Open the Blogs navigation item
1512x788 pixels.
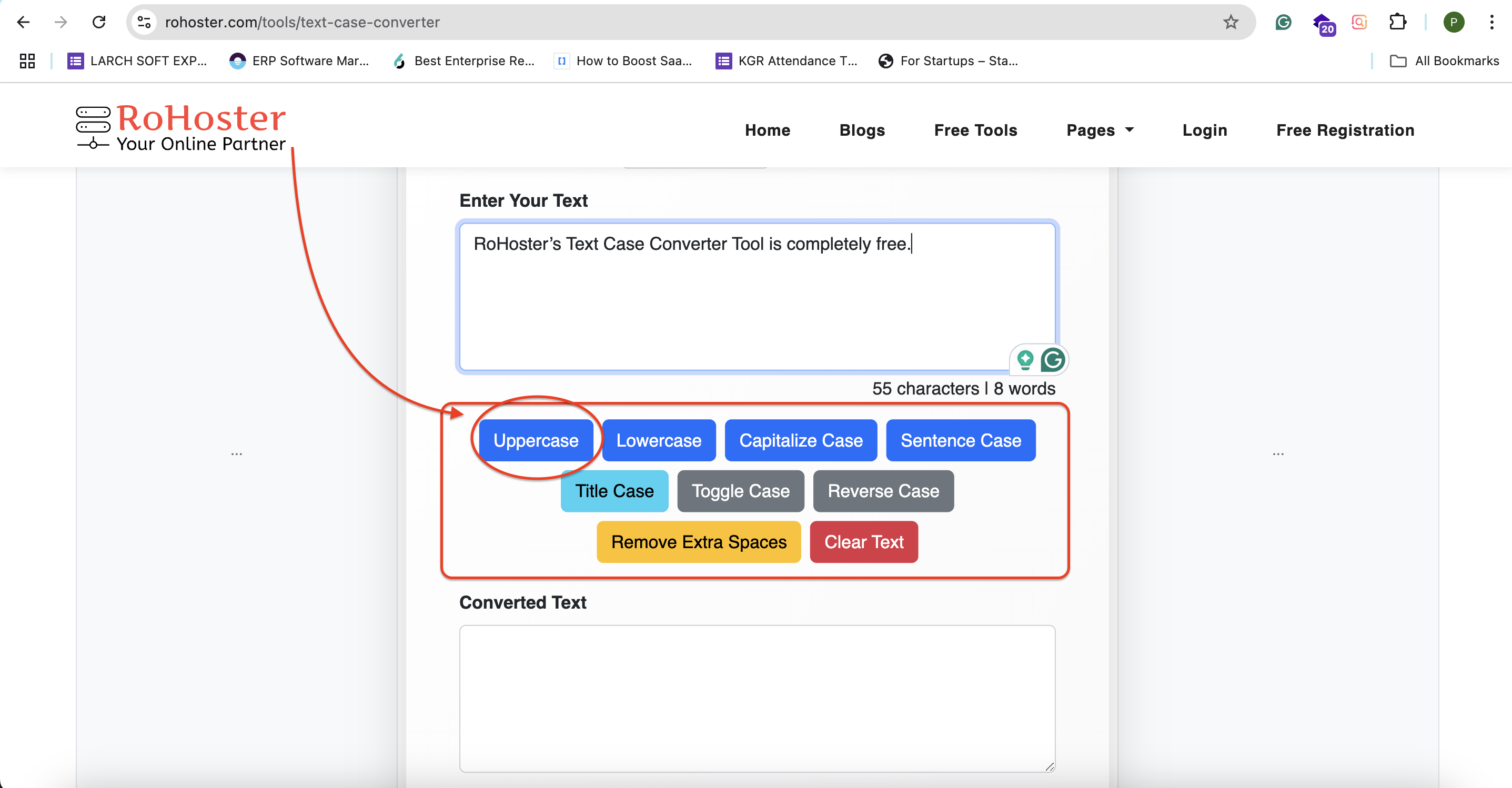pos(862,130)
